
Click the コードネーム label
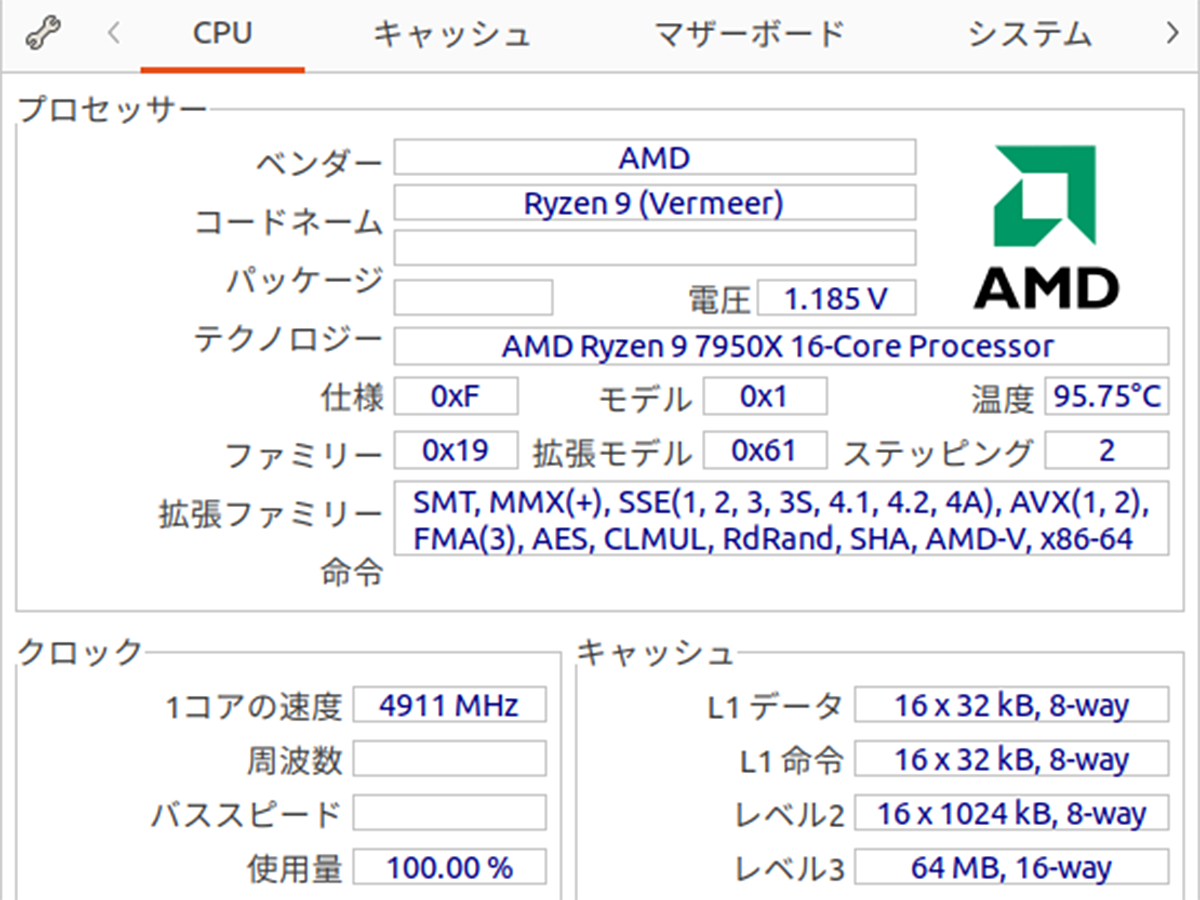288,221
